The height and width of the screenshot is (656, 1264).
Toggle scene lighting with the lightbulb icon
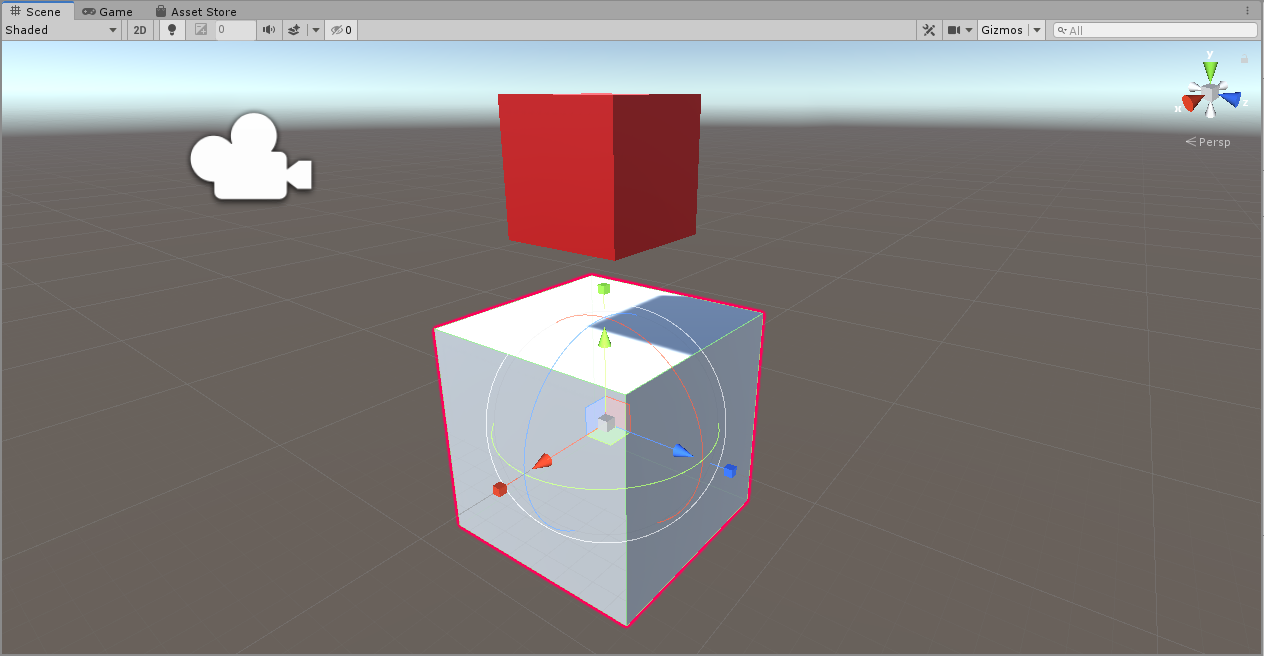pyautogui.click(x=172, y=30)
